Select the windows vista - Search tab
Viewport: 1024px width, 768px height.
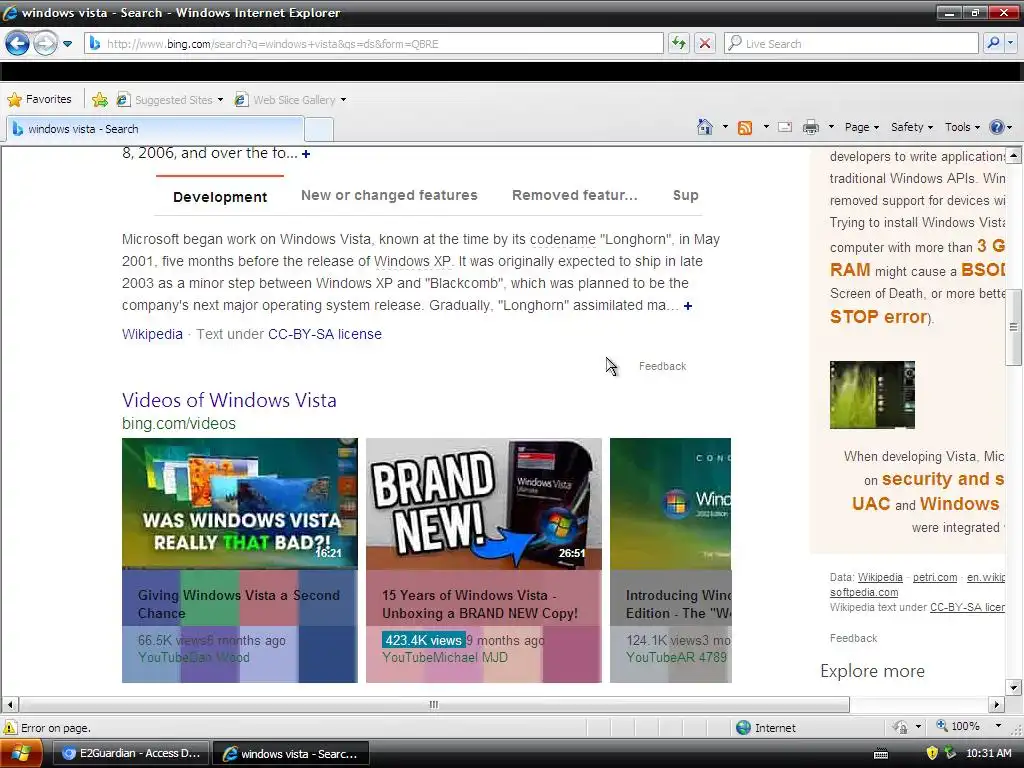(x=155, y=129)
